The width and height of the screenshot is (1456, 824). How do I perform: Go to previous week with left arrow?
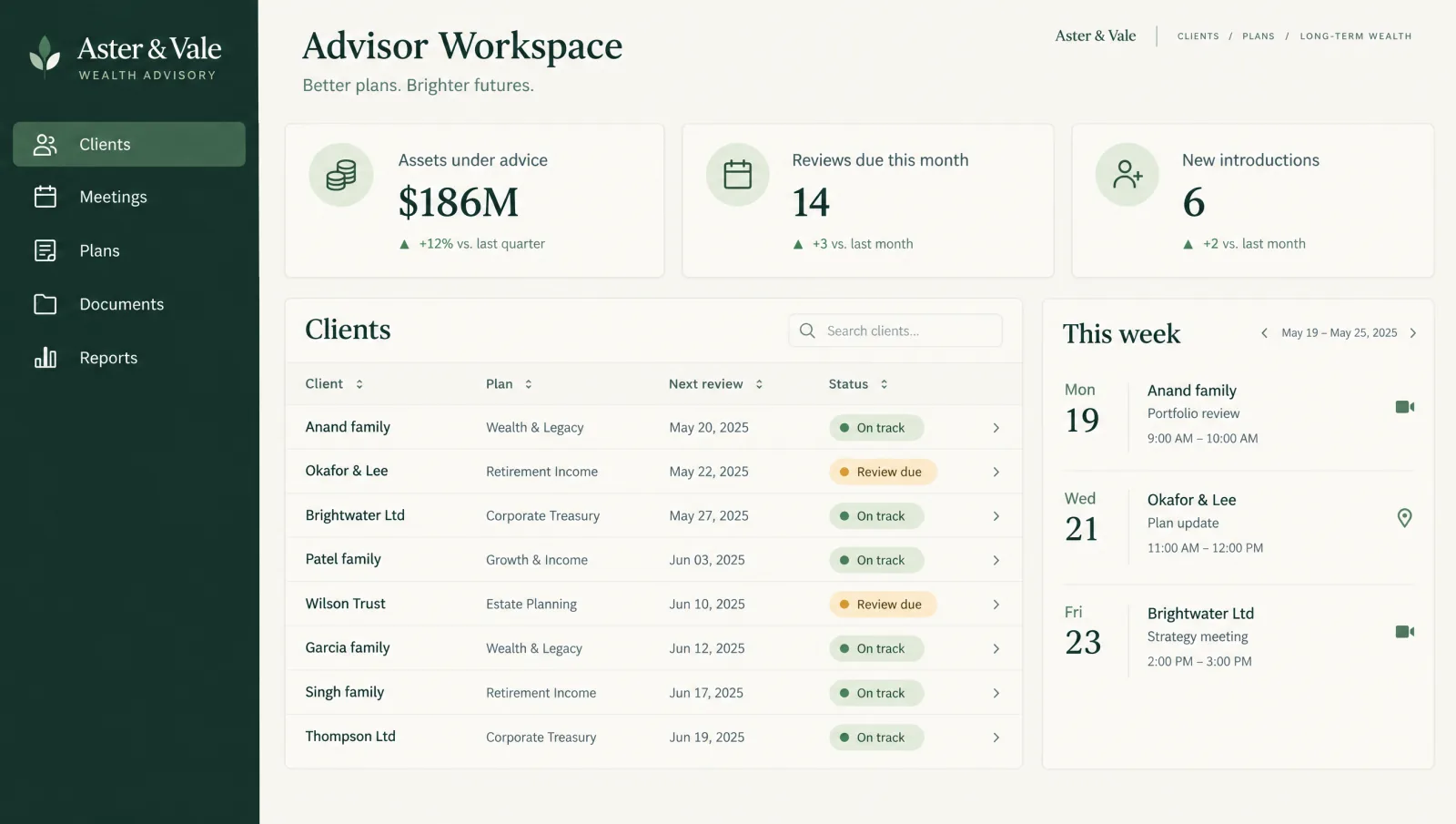[x=1264, y=333]
